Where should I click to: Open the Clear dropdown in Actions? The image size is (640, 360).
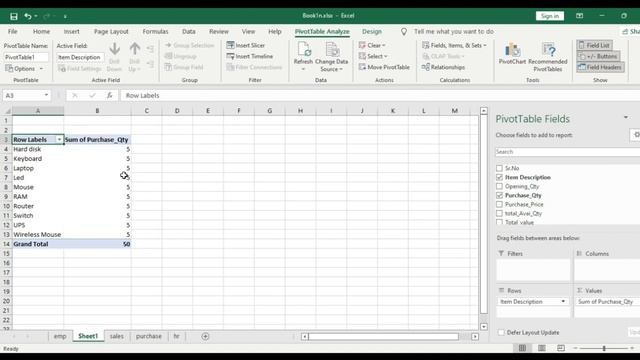pyautogui.click(x=372, y=45)
